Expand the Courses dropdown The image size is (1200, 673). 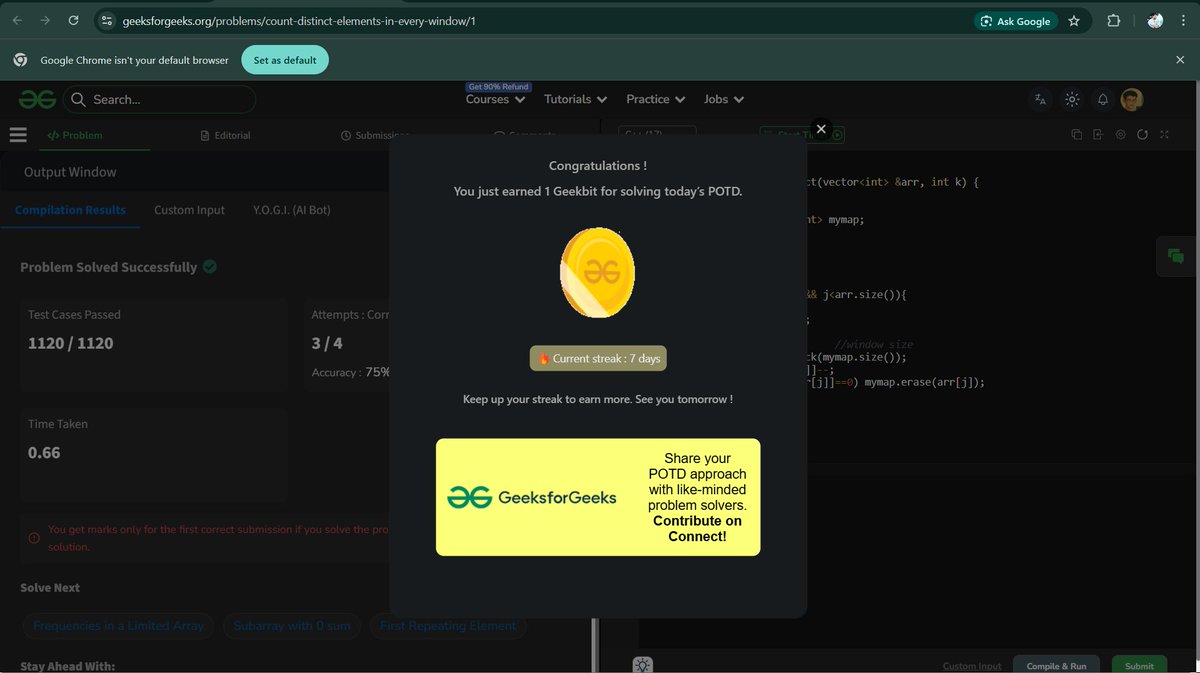pyautogui.click(x=495, y=99)
